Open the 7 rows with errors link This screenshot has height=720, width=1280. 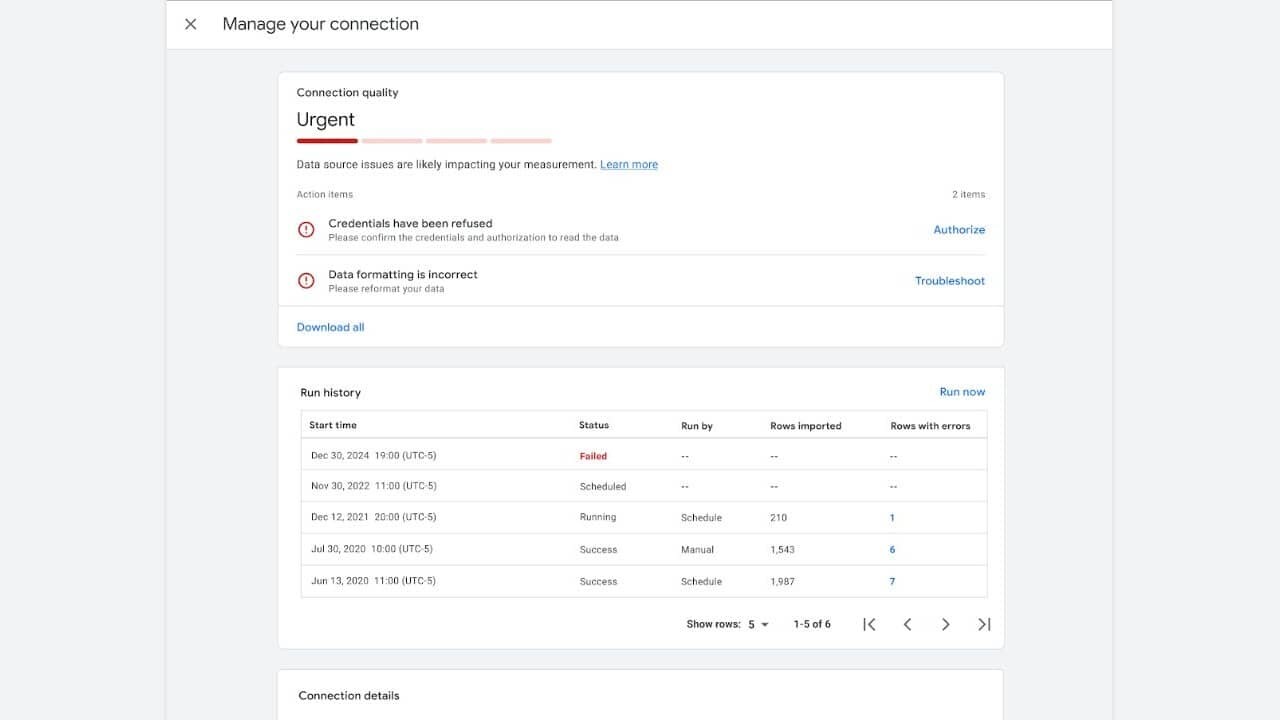click(892, 581)
